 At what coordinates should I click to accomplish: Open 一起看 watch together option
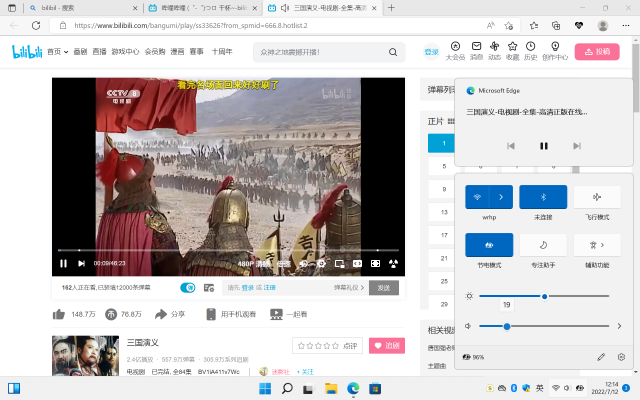click(289, 314)
